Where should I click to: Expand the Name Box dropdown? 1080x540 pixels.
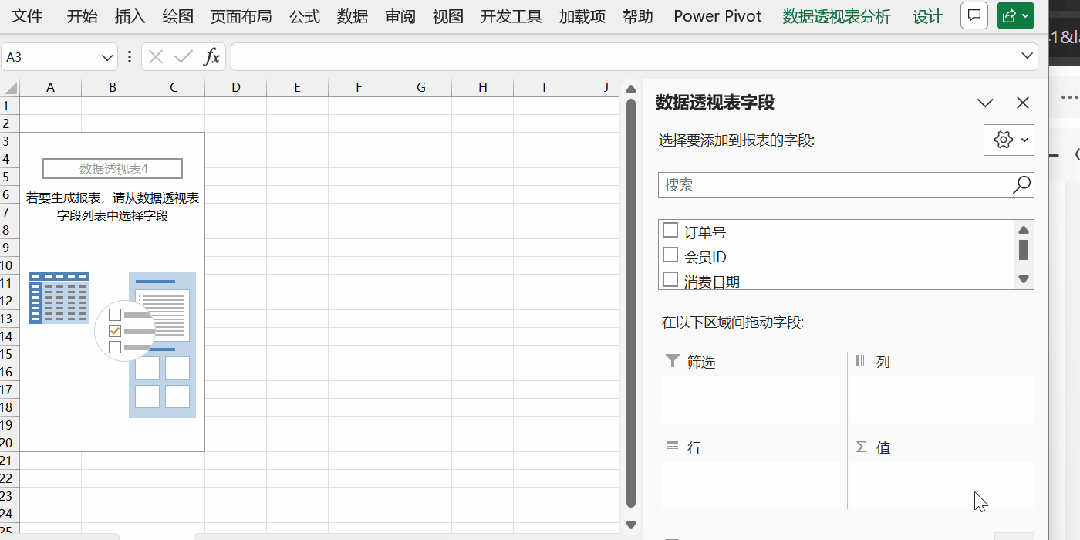coord(107,57)
